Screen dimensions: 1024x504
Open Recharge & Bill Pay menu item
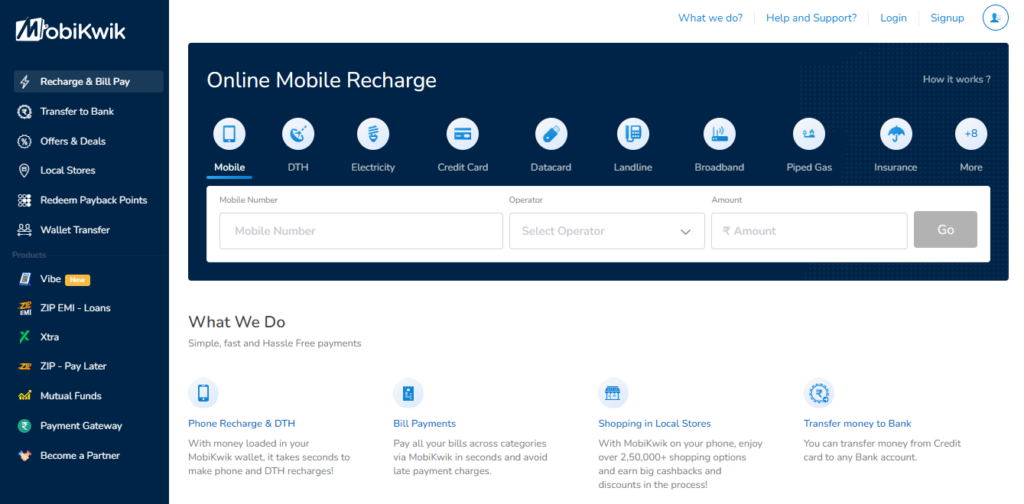tap(89, 82)
